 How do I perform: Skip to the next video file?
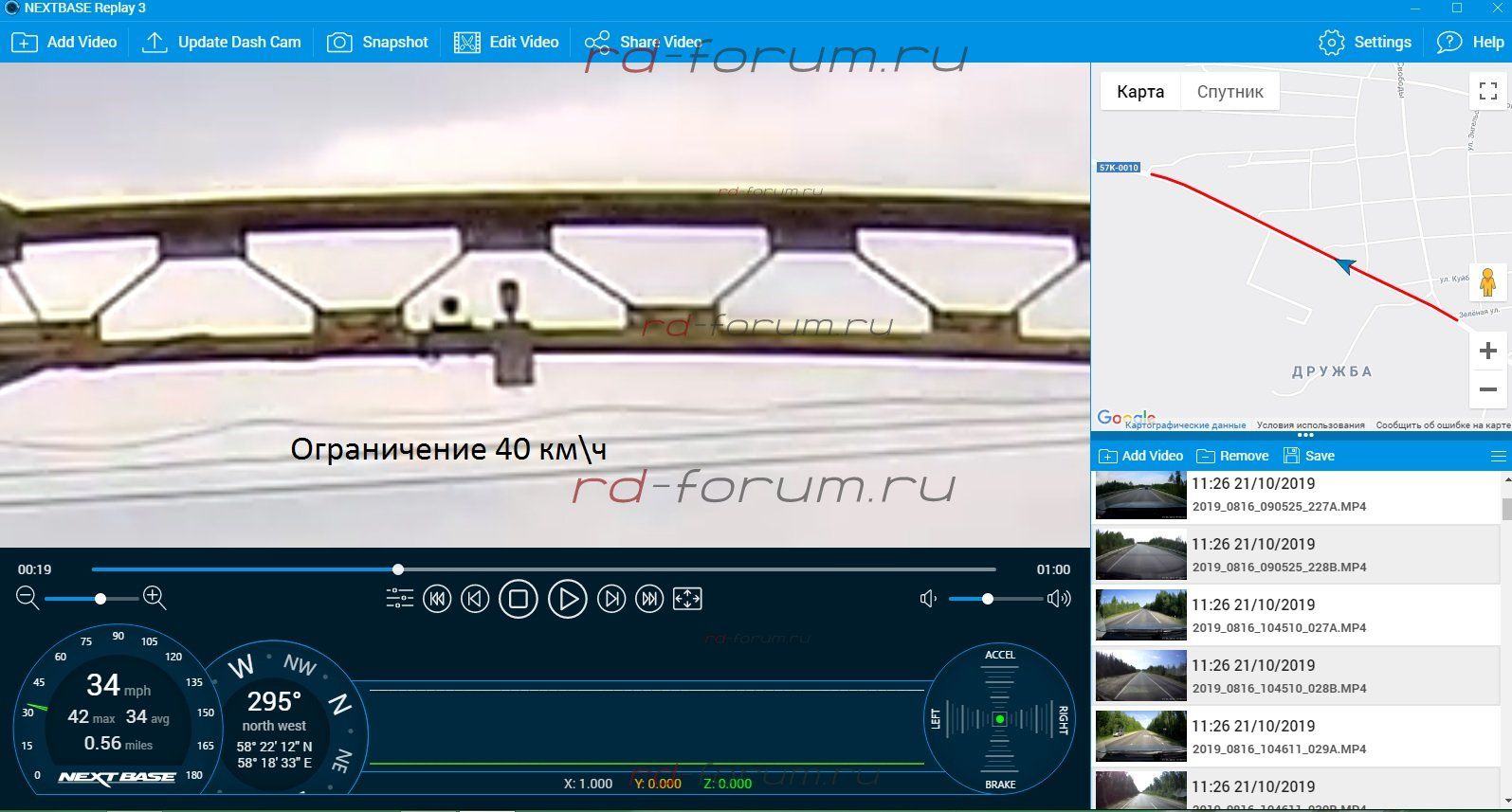pos(649,599)
